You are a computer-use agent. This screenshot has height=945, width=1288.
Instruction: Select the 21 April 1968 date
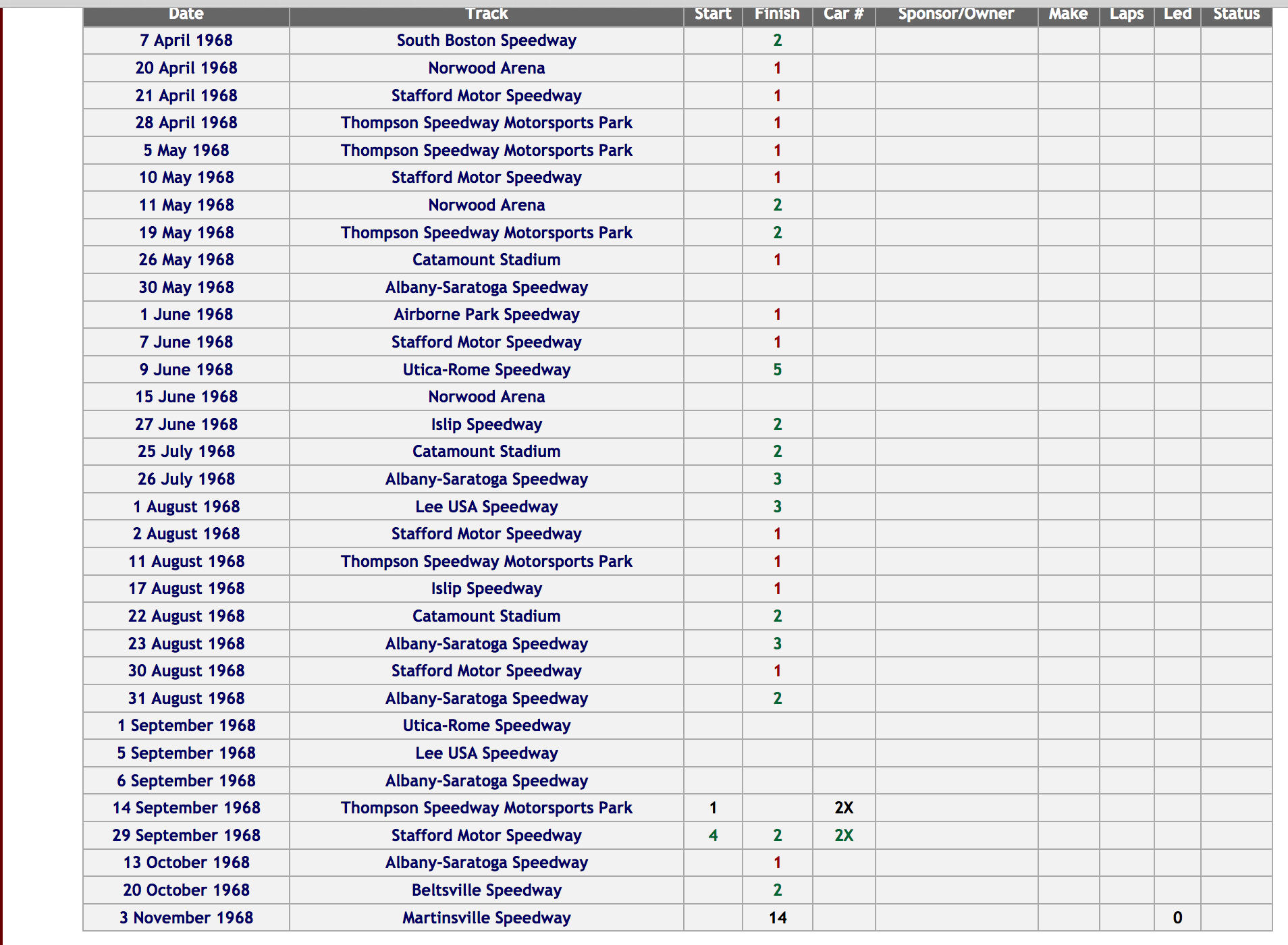(186, 96)
